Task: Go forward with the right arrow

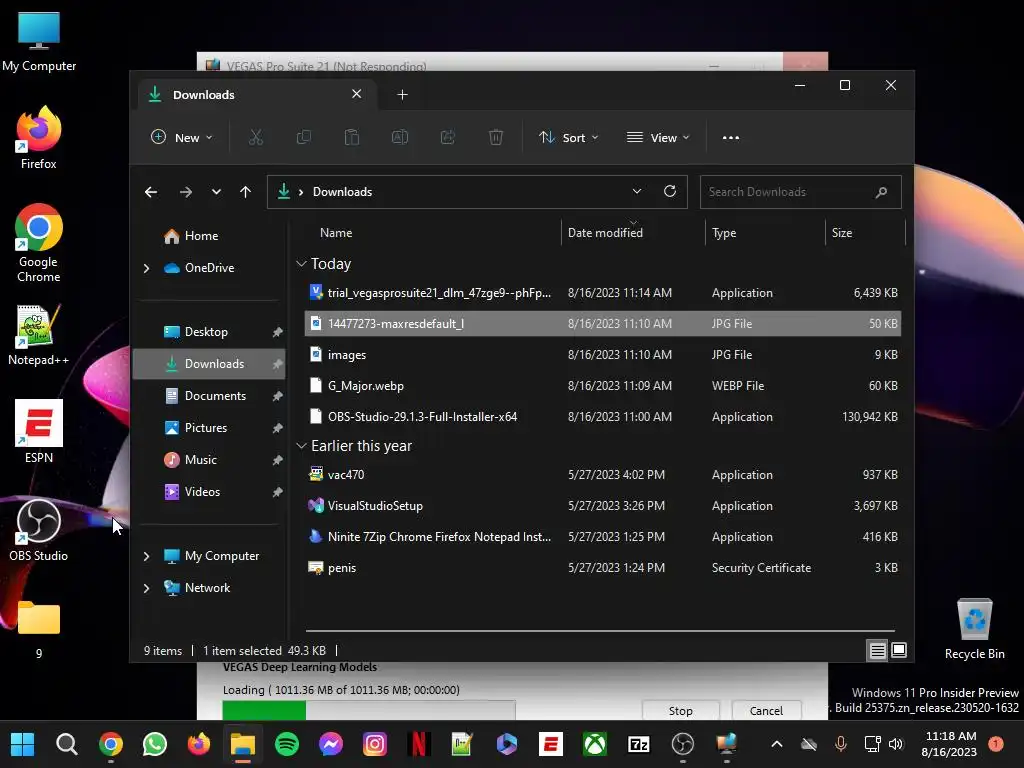Action: pos(185,192)
